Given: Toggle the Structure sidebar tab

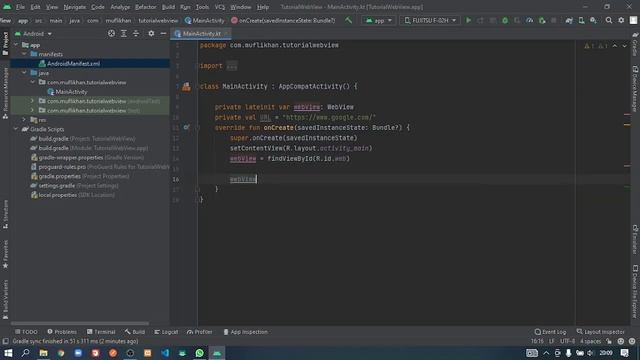Looking at the screenshot, I should [5, 214].
